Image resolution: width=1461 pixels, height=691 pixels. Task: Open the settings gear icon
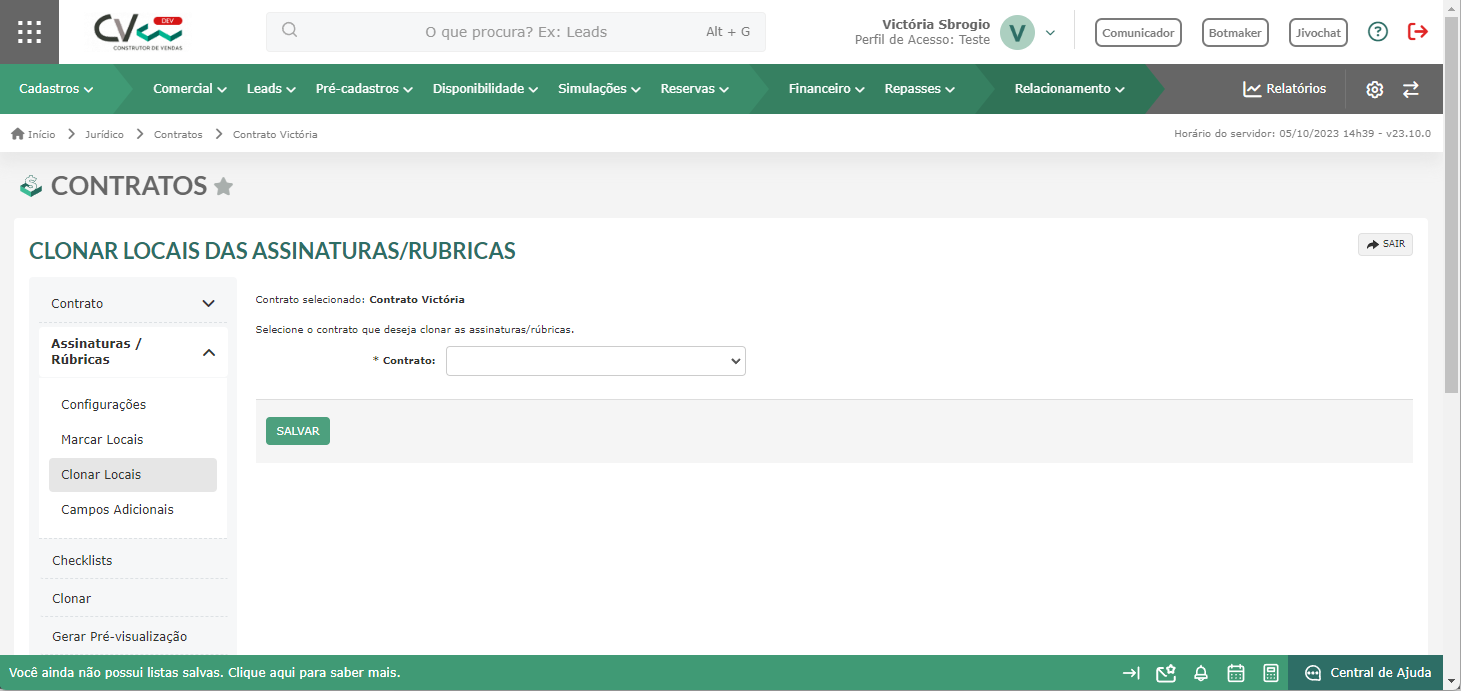click(x=1374, y=89)
